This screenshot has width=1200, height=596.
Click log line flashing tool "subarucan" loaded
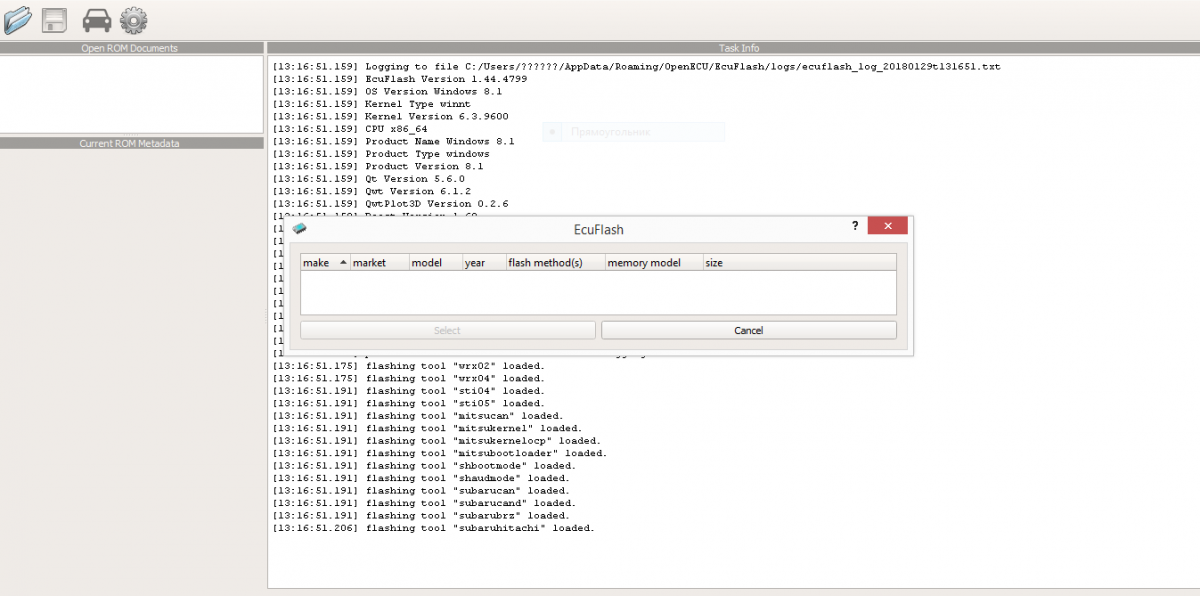[421, 491]
